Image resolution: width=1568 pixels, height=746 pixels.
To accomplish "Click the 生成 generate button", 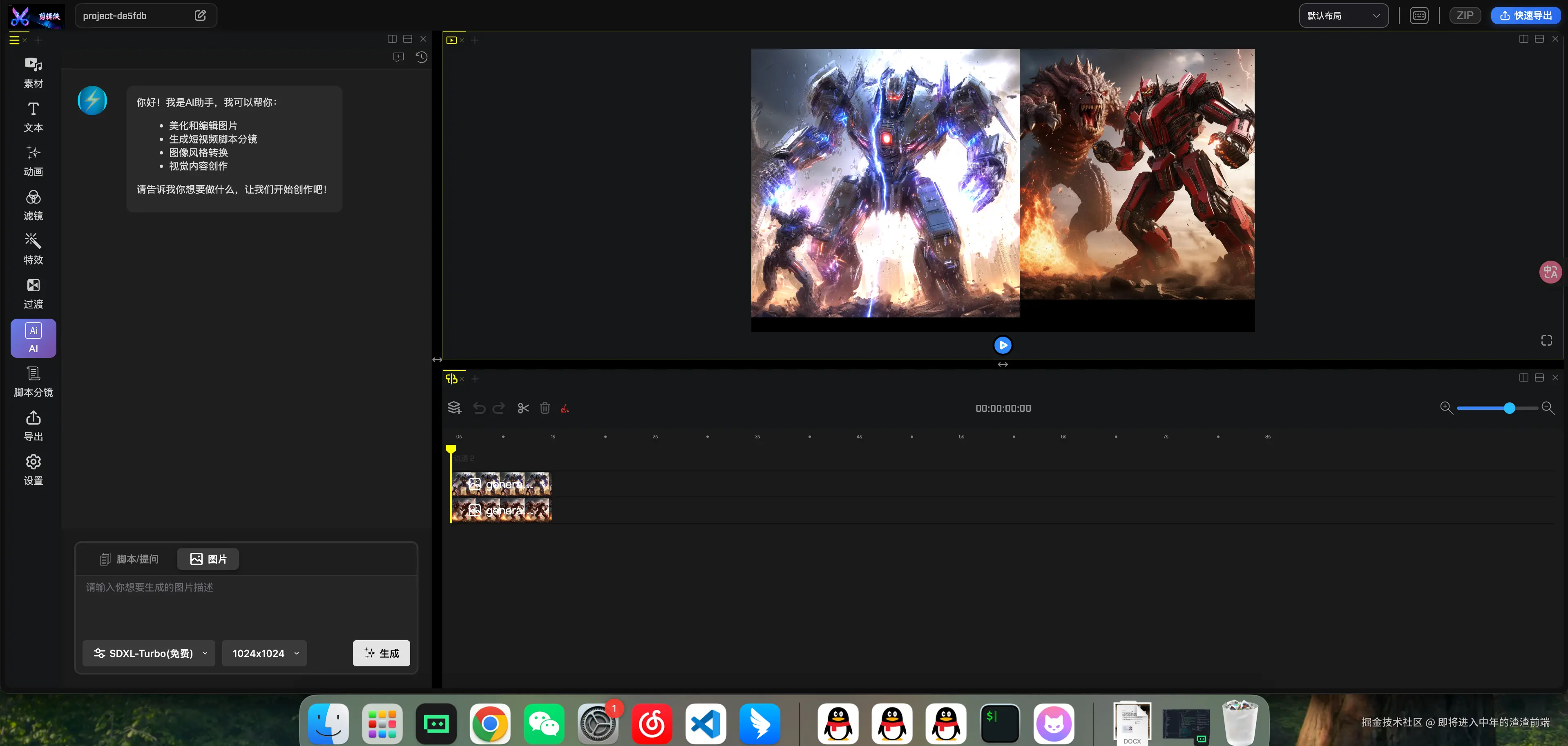I will coord(381,653).
